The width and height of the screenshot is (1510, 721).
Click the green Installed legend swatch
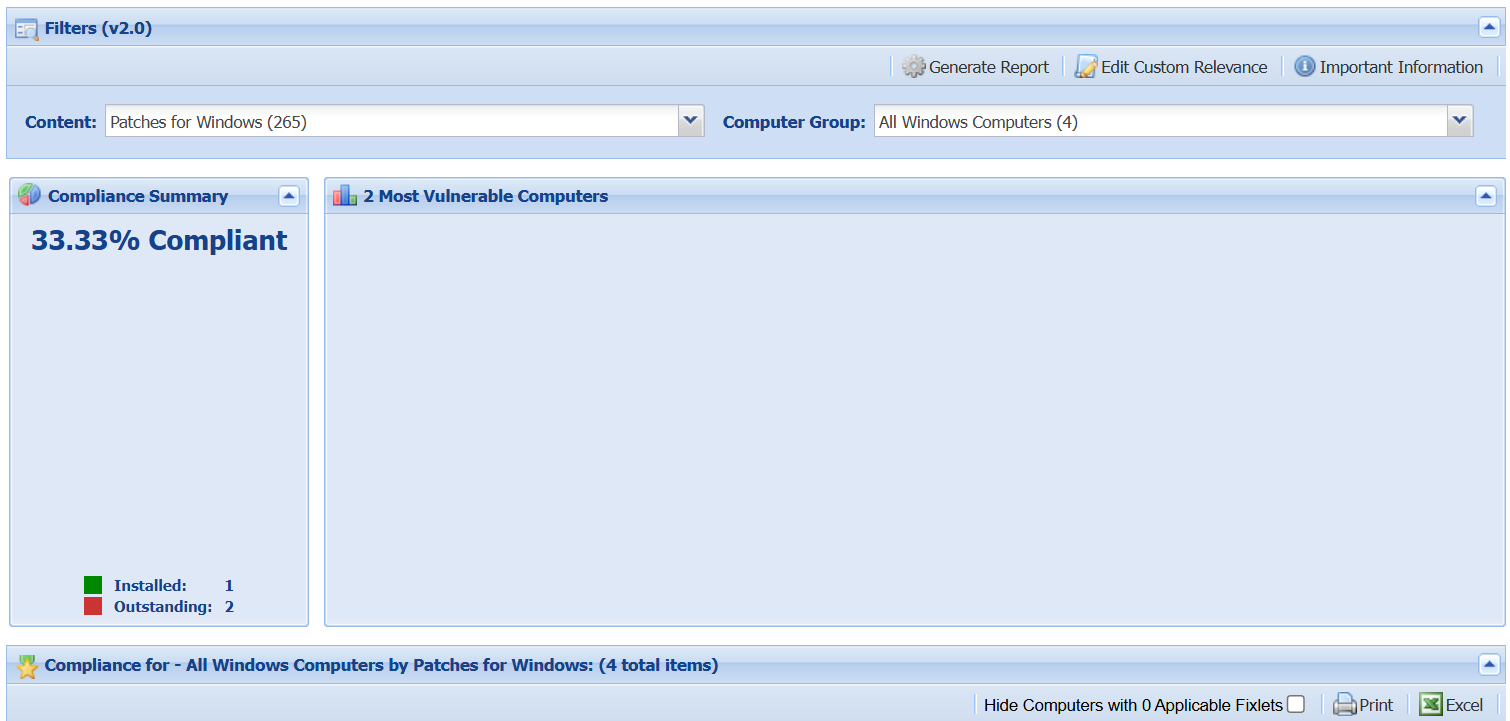(x=93, y=586)
